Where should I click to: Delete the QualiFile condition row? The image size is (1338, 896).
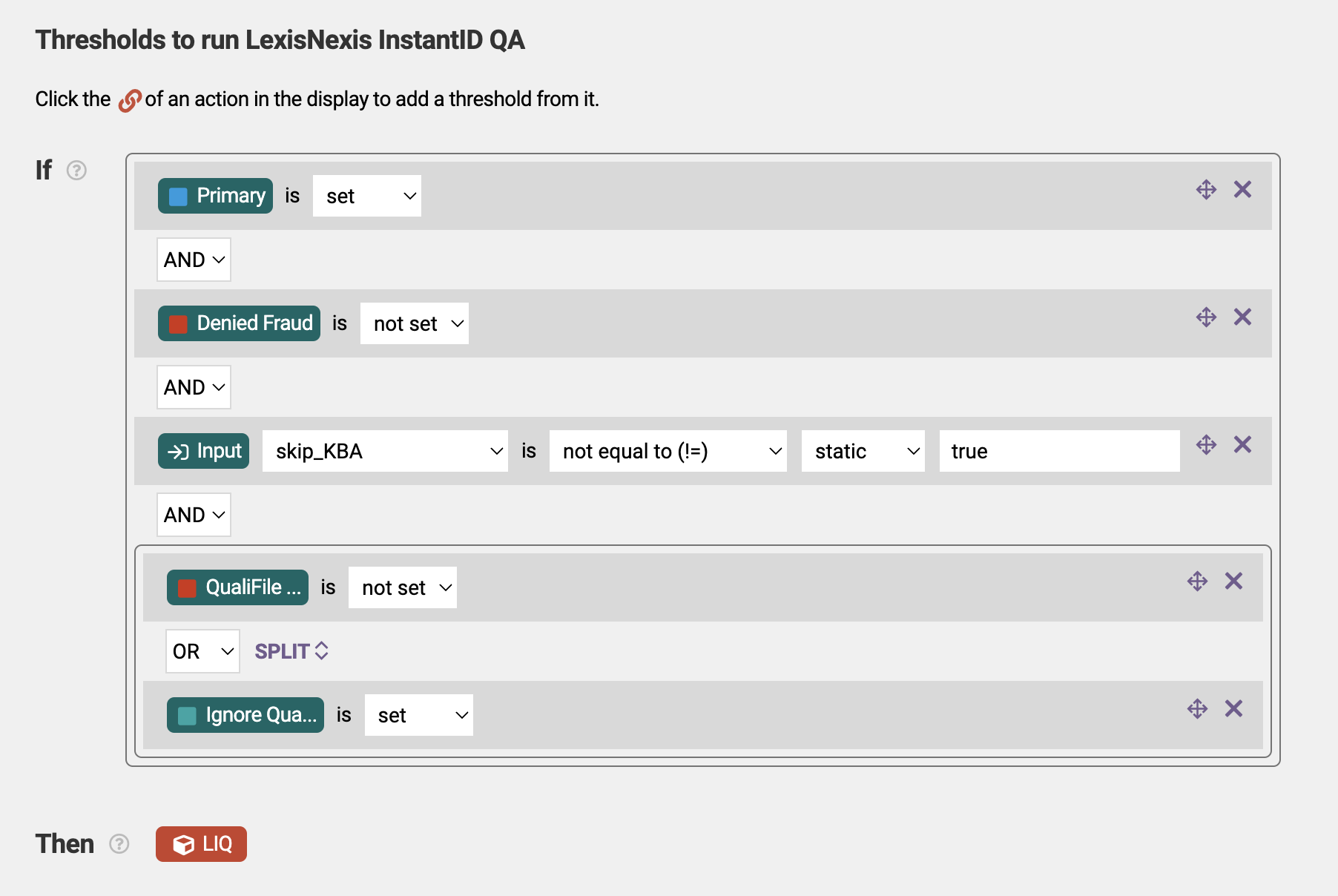(x=1233, y=582)
